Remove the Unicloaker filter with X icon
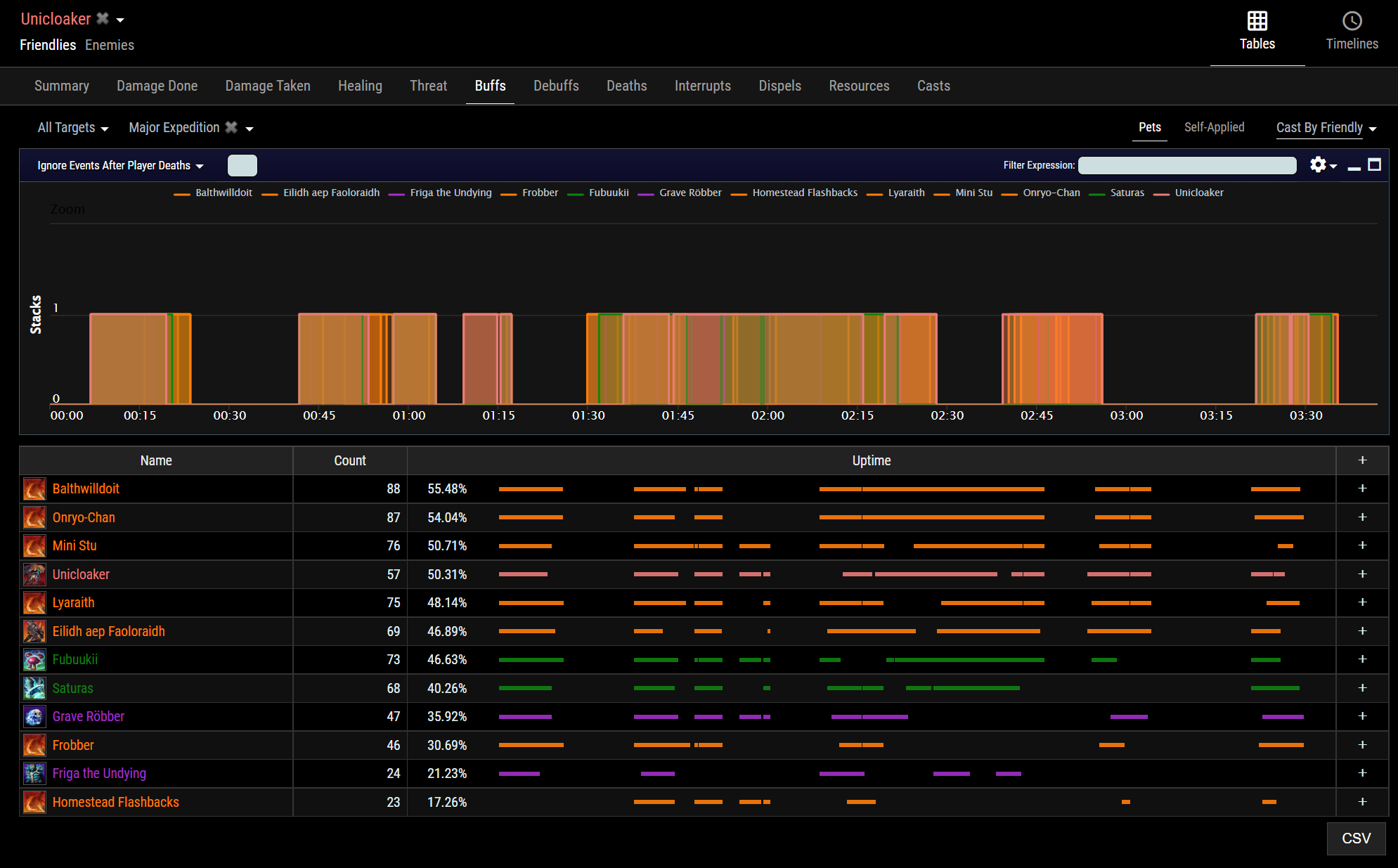 click(103, 19)
